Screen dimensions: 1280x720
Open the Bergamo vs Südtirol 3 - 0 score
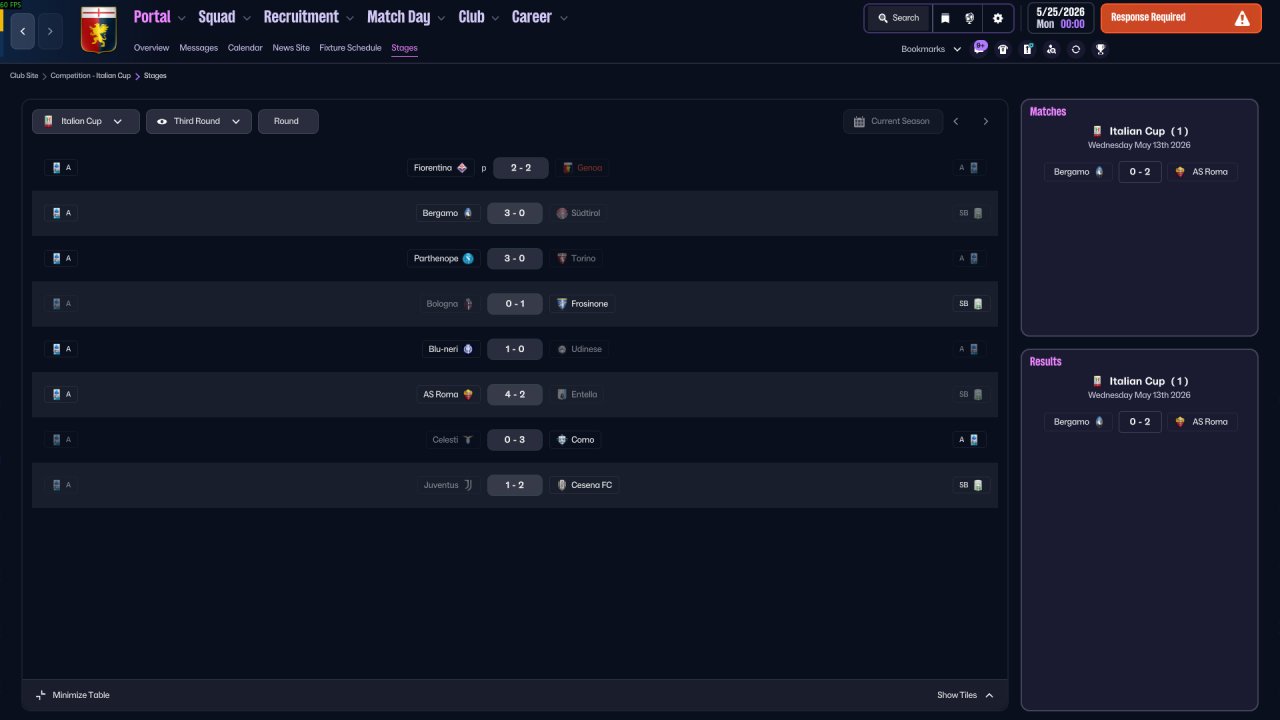(514, 213)
